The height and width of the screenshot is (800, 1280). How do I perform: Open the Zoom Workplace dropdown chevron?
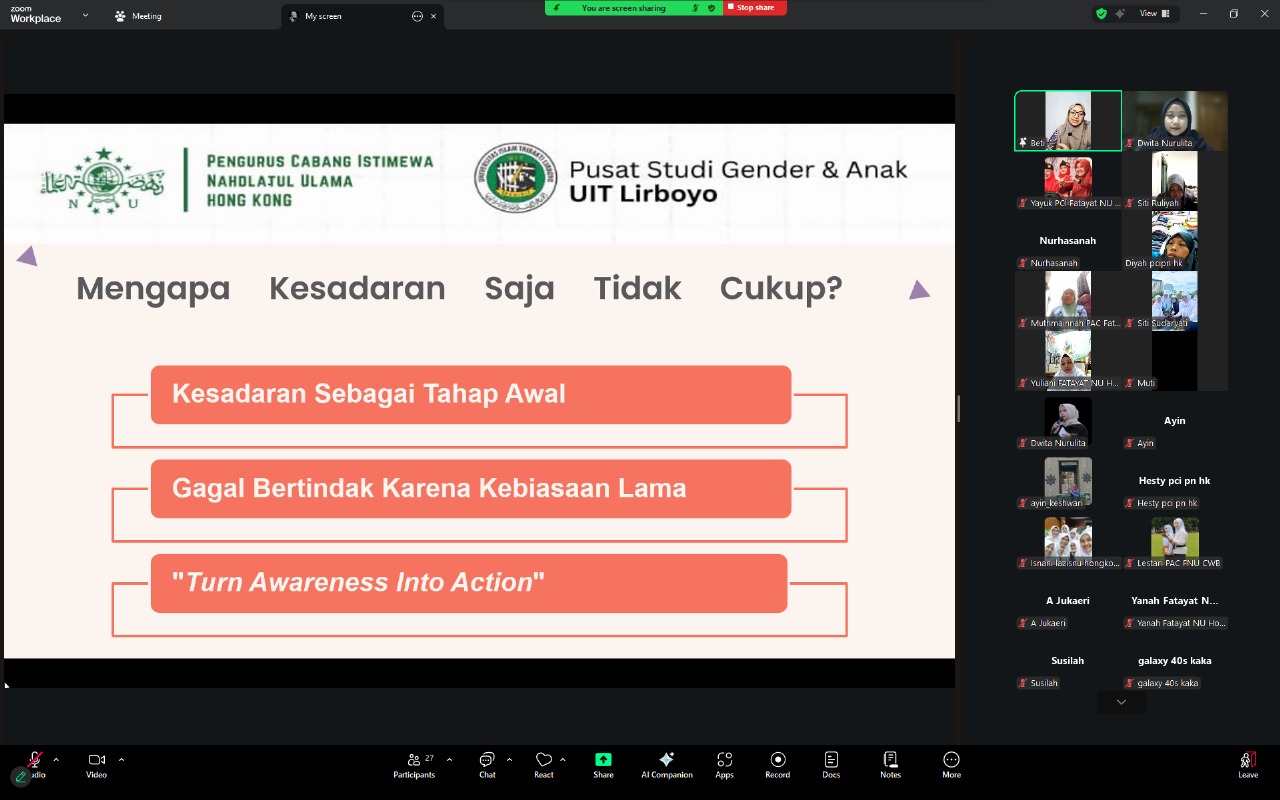tap(85, 15)
